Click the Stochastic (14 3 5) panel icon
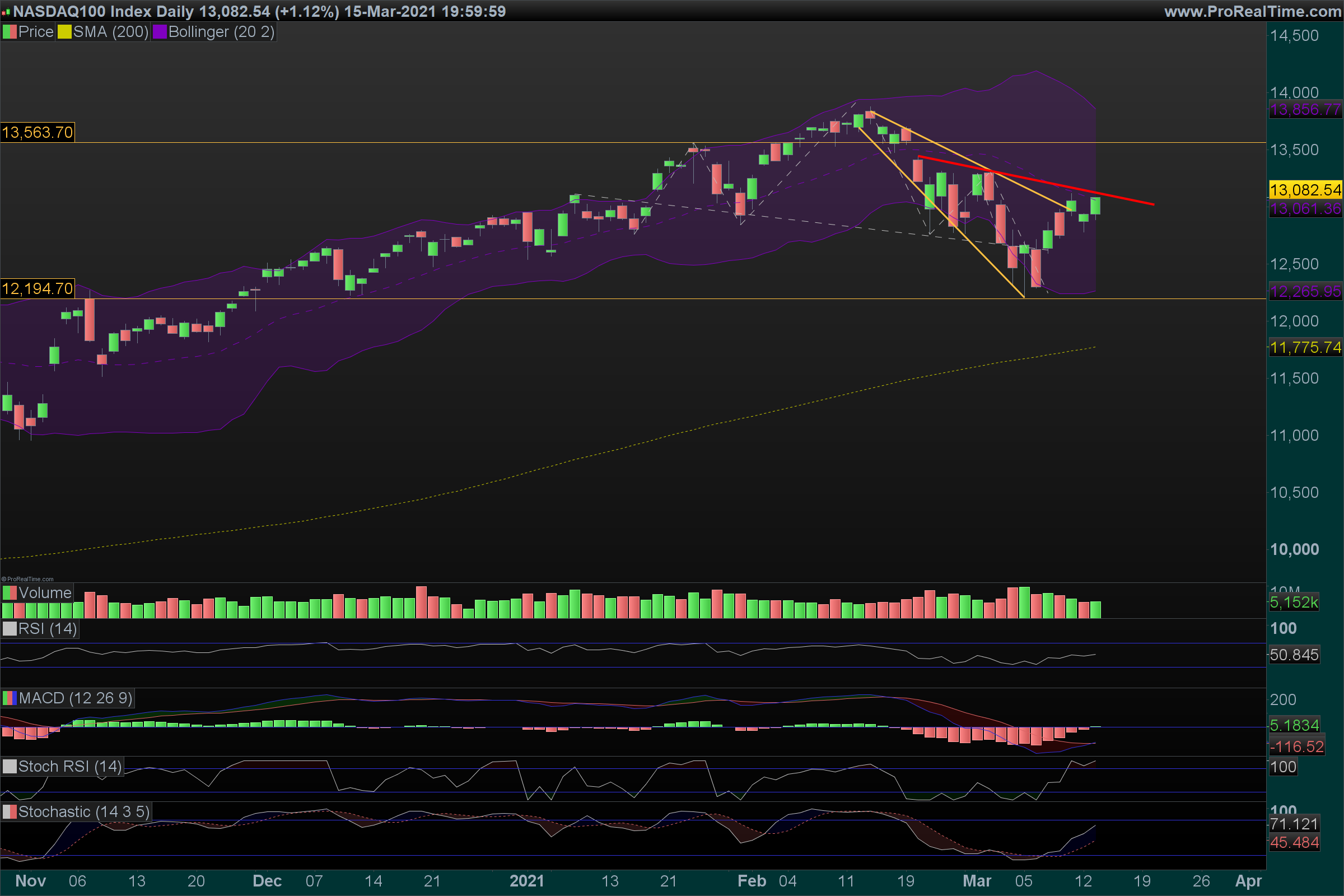 10,811
